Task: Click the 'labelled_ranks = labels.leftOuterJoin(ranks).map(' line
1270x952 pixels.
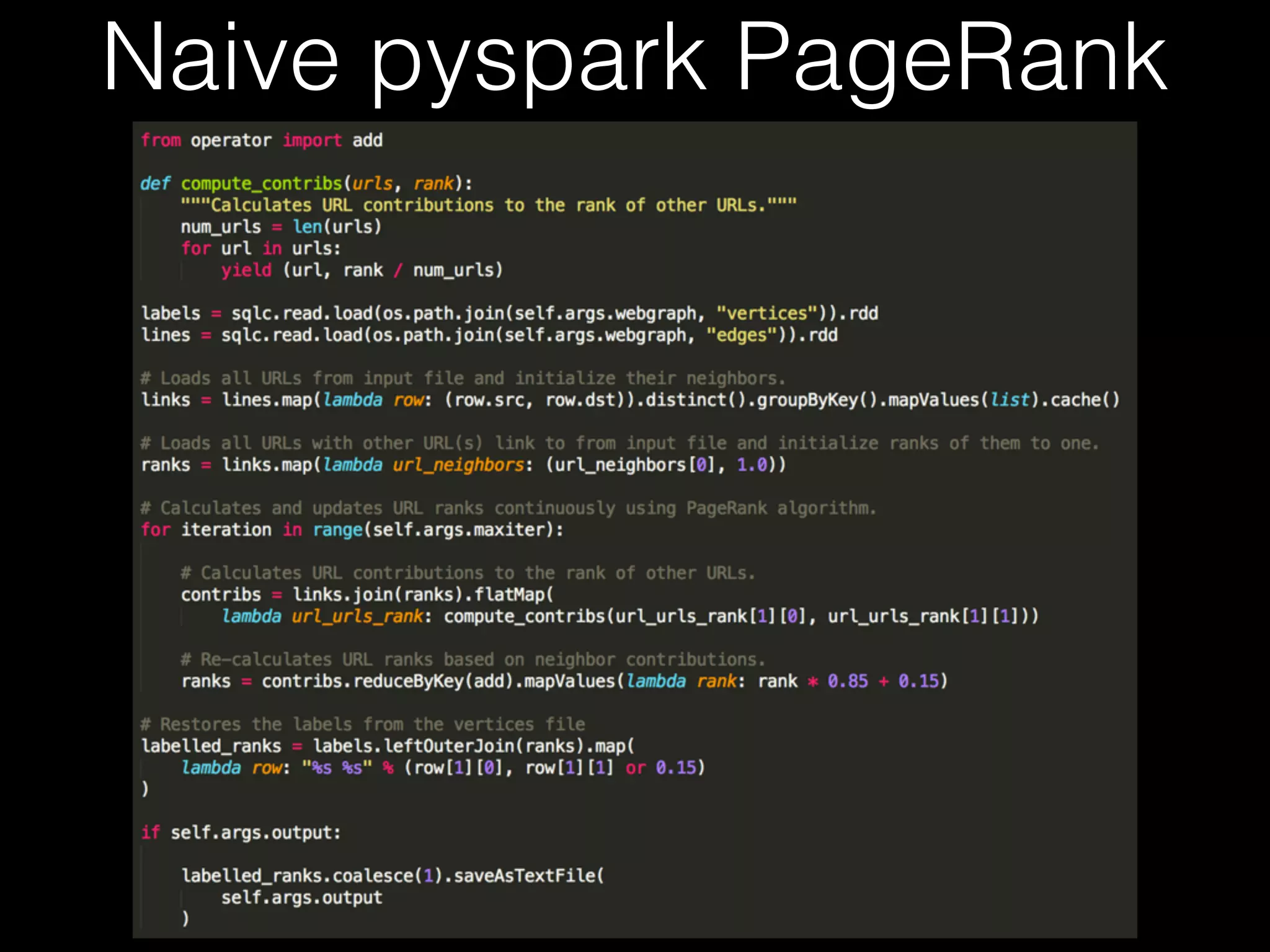Action: click(x=388, y=746)
